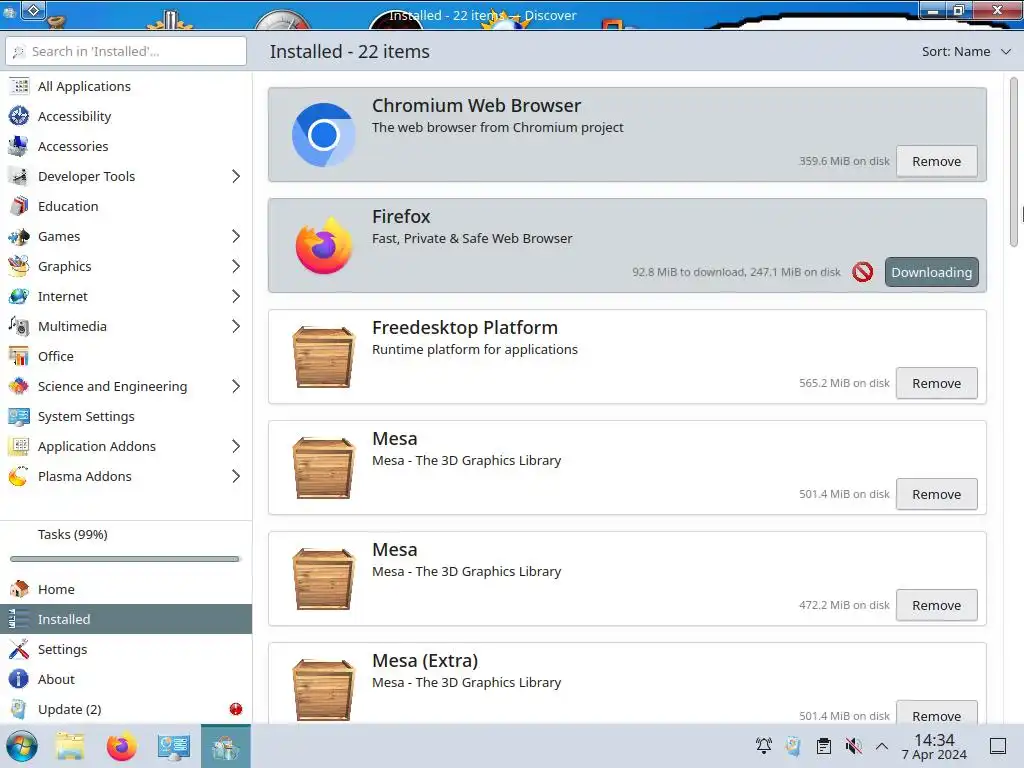This screenshot has height=768, width=1024.
Task: Launch Firefox from the taskbar
Action: pos(121,746)
